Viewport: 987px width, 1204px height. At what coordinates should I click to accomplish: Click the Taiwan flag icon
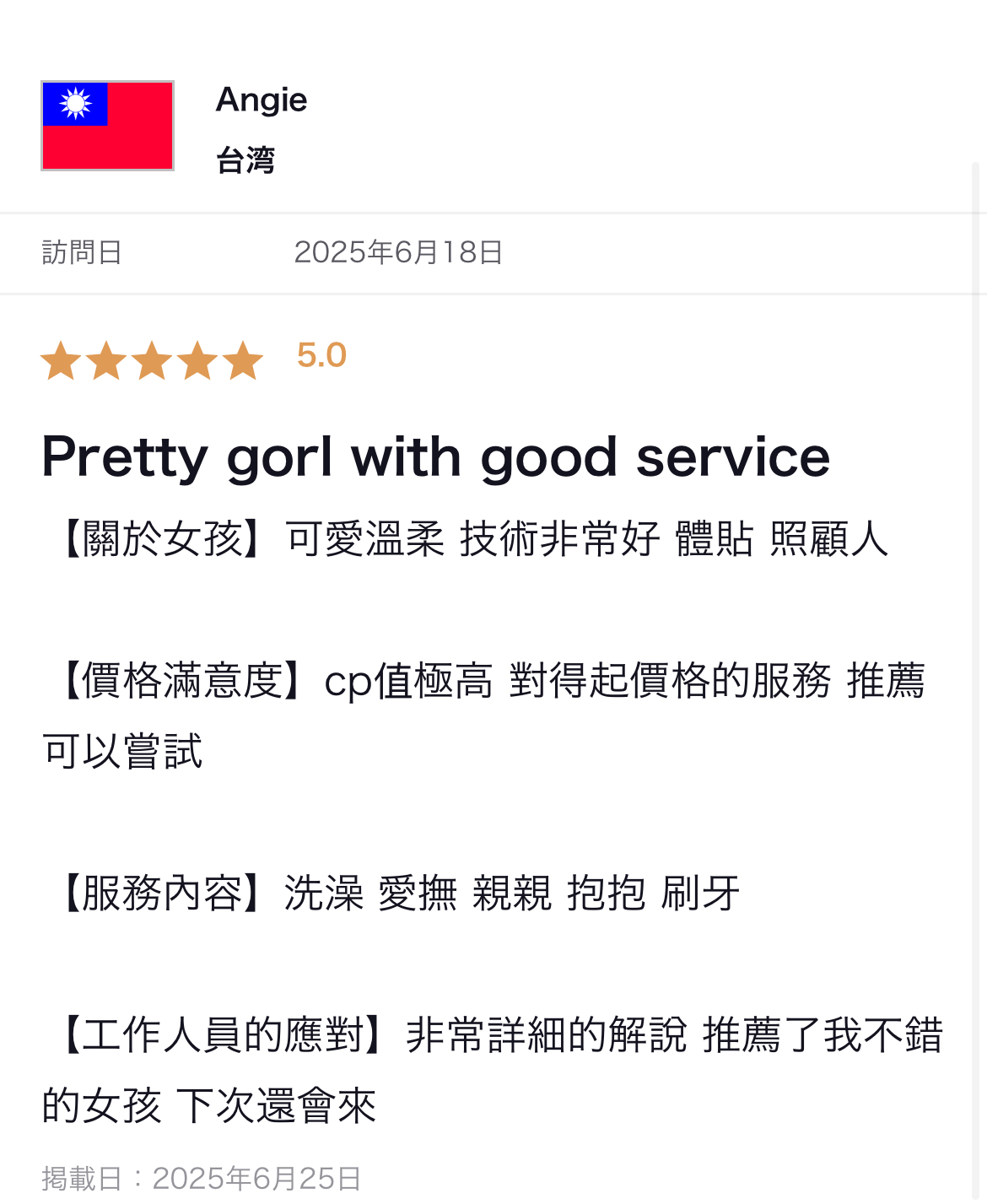(x=107, y=126)
